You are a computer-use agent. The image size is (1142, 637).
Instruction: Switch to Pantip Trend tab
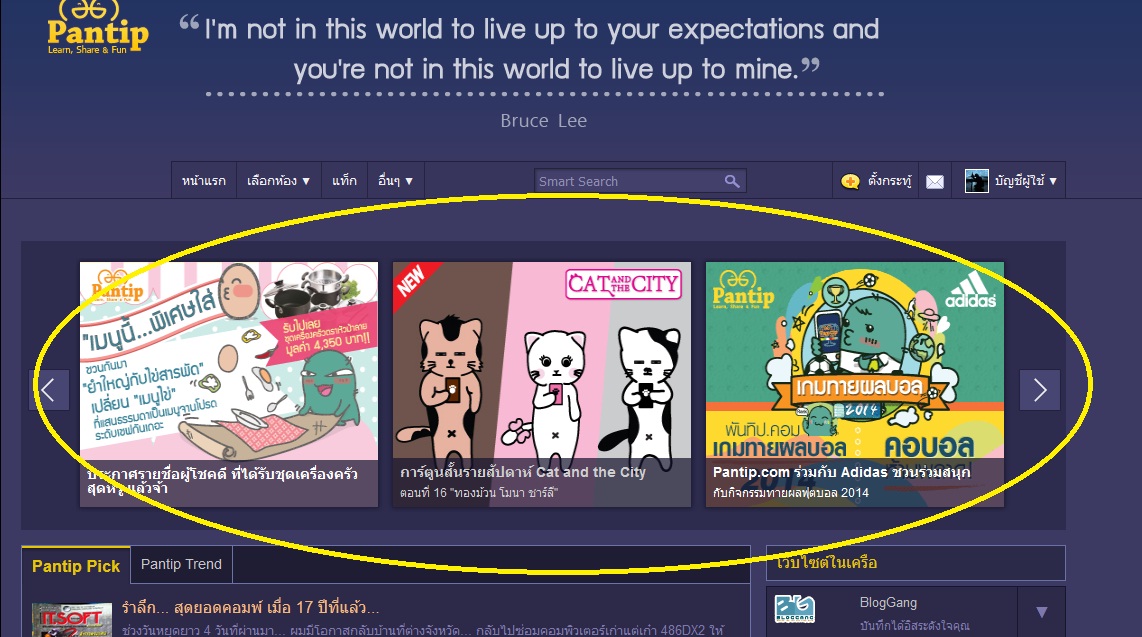click(181, 564)
